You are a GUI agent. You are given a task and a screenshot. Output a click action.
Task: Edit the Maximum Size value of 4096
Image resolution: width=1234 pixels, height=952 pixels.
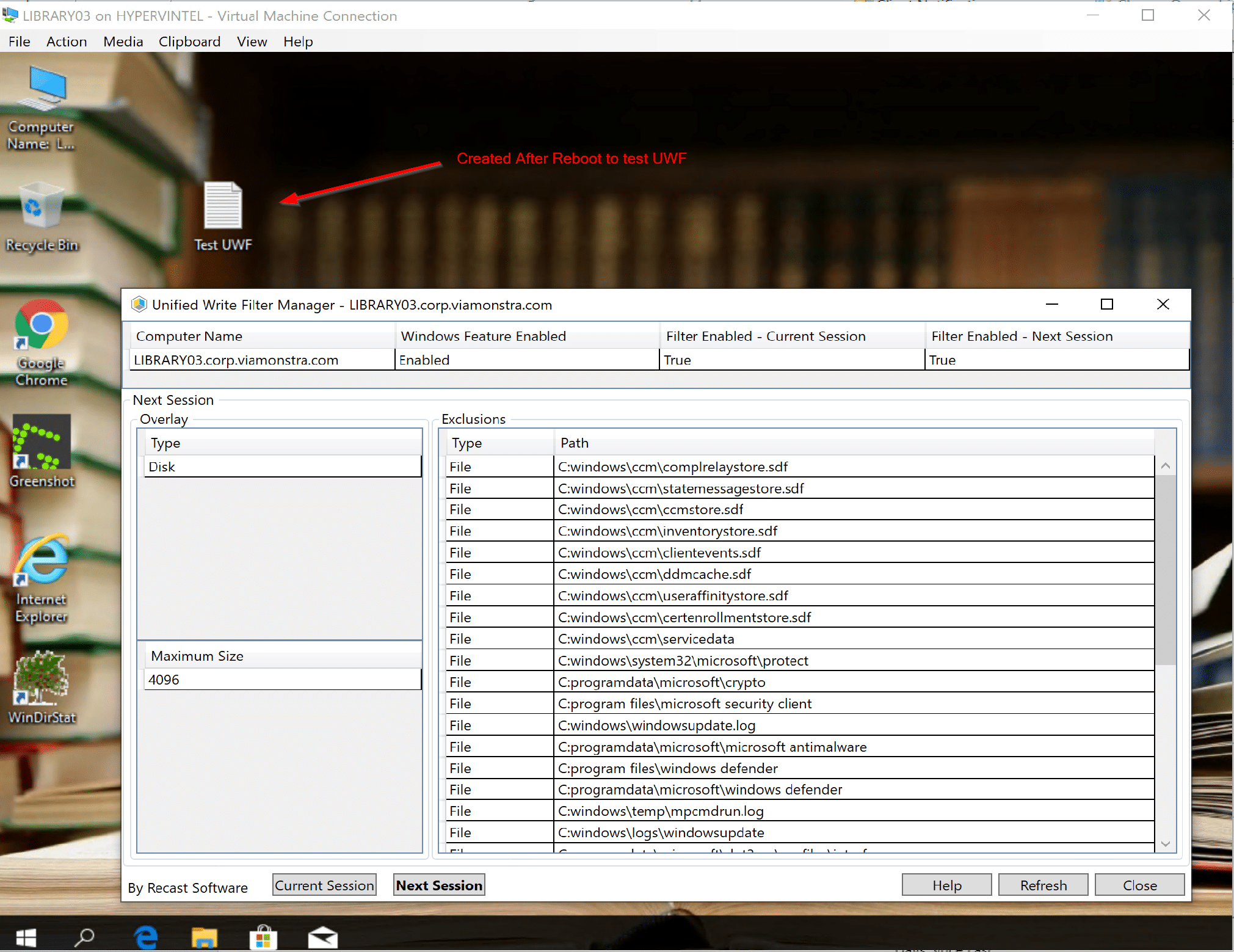point(281,679)
